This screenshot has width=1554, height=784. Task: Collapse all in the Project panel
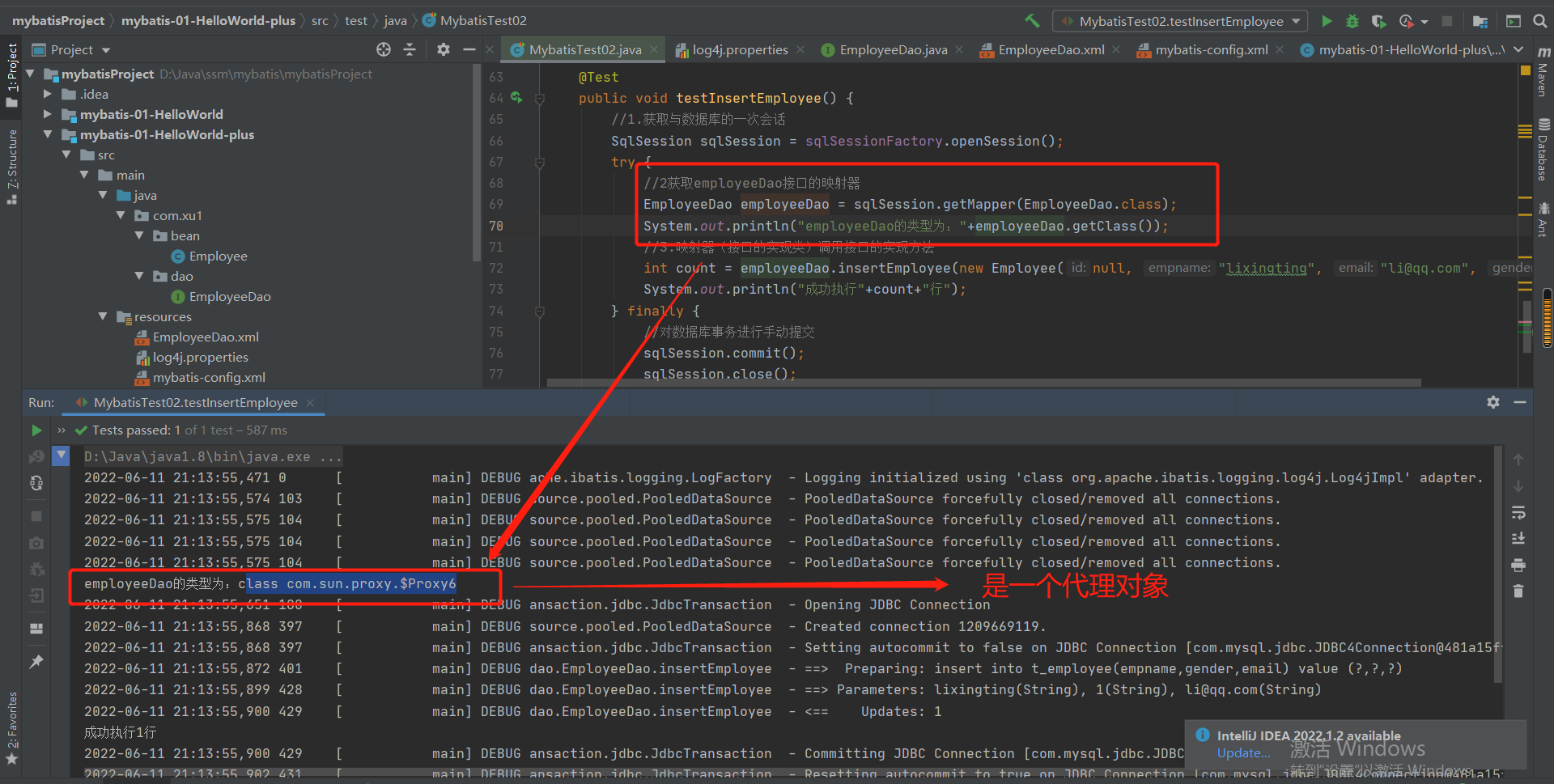point(410,49)
